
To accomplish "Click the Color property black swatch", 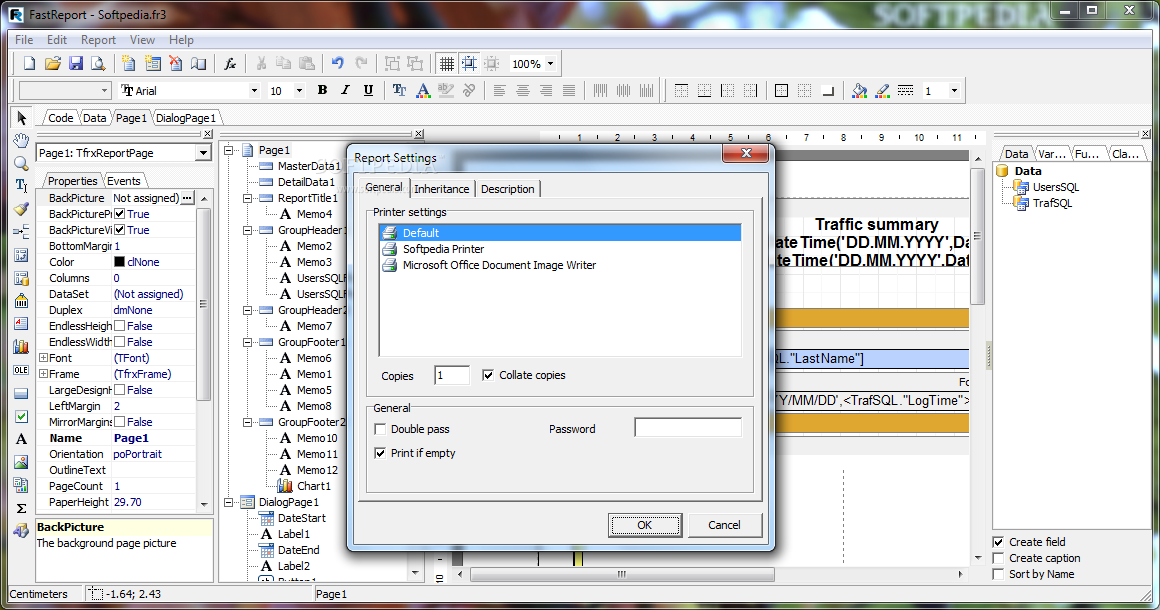I will 119,262.
